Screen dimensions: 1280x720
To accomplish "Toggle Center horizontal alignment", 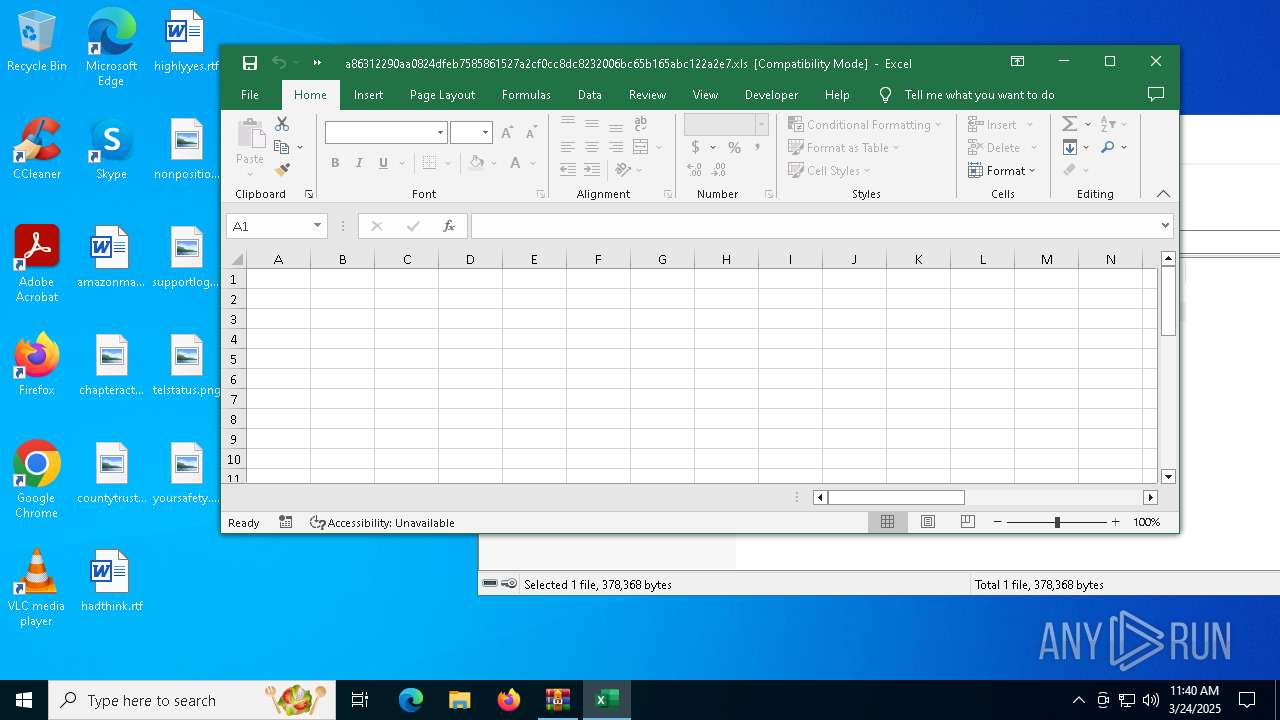I will [592, 147].
